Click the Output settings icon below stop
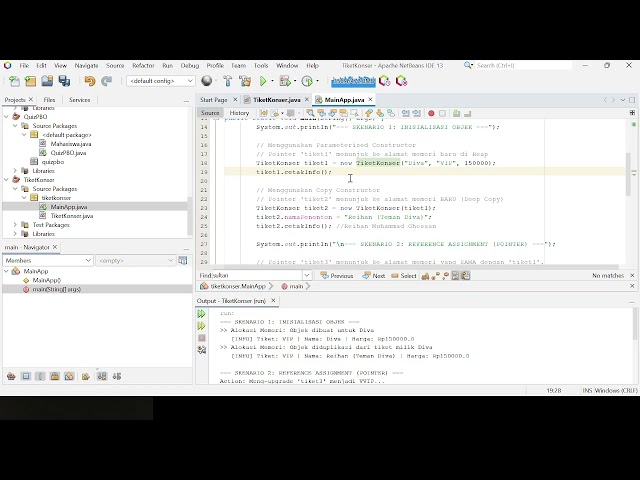 (202, 350)
